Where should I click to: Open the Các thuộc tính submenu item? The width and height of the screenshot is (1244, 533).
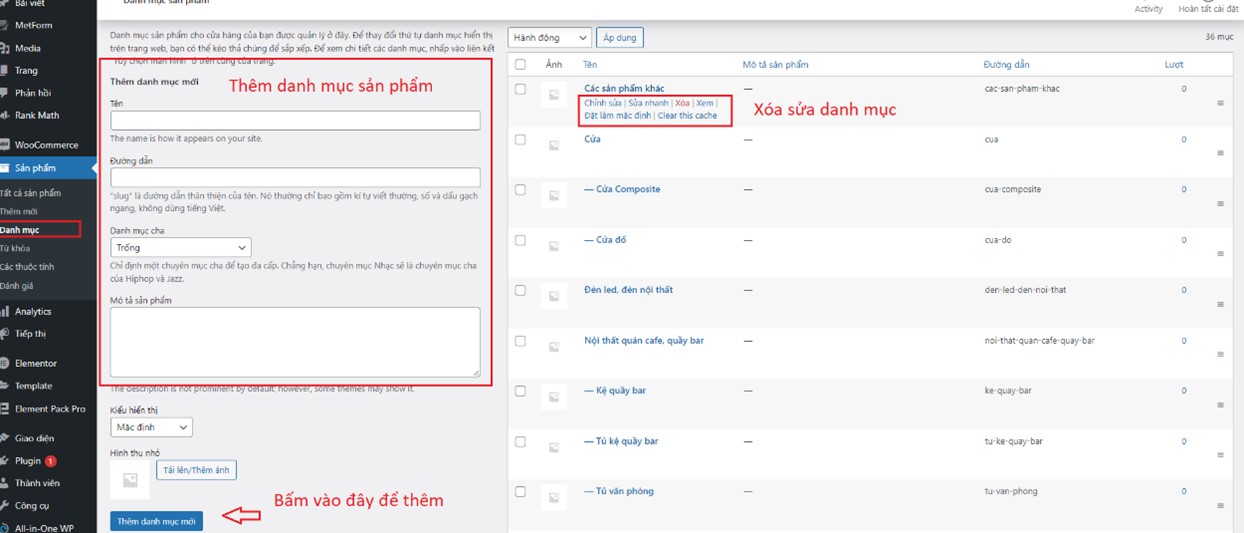[28, 267]
